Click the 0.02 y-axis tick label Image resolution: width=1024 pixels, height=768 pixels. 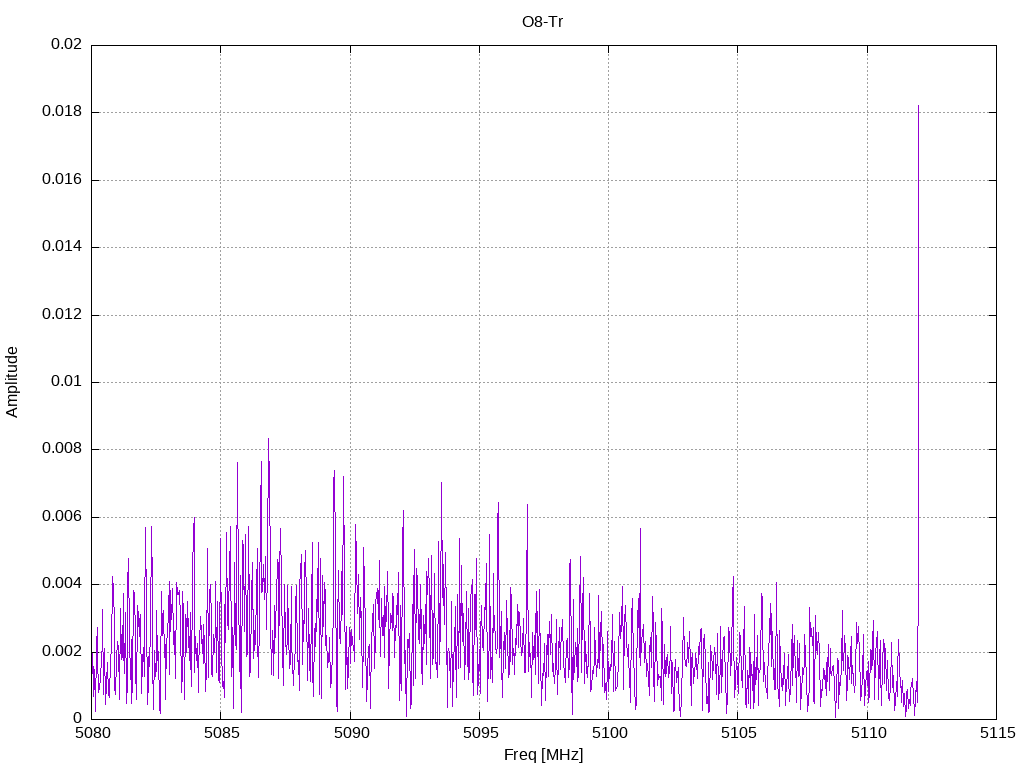pos(66,45)
